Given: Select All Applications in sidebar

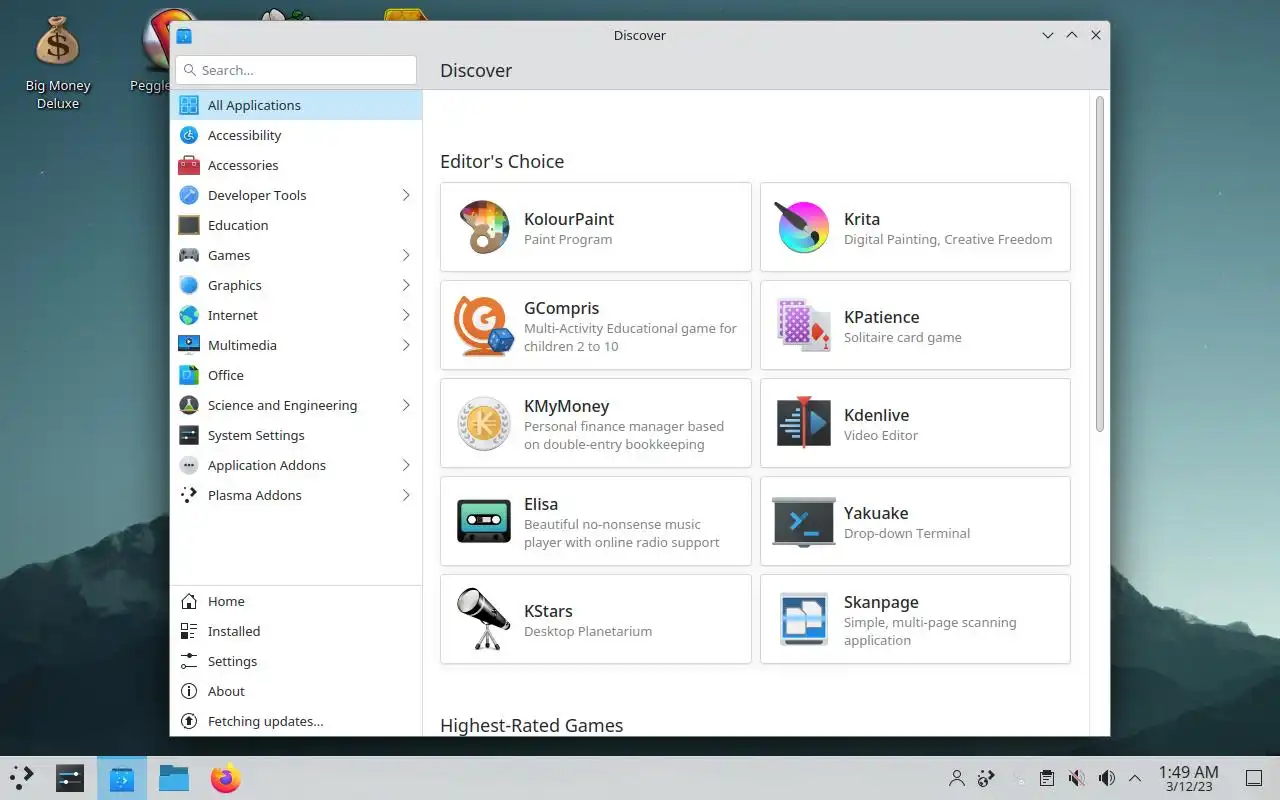Looking at the screenshot, I should 296,105.
